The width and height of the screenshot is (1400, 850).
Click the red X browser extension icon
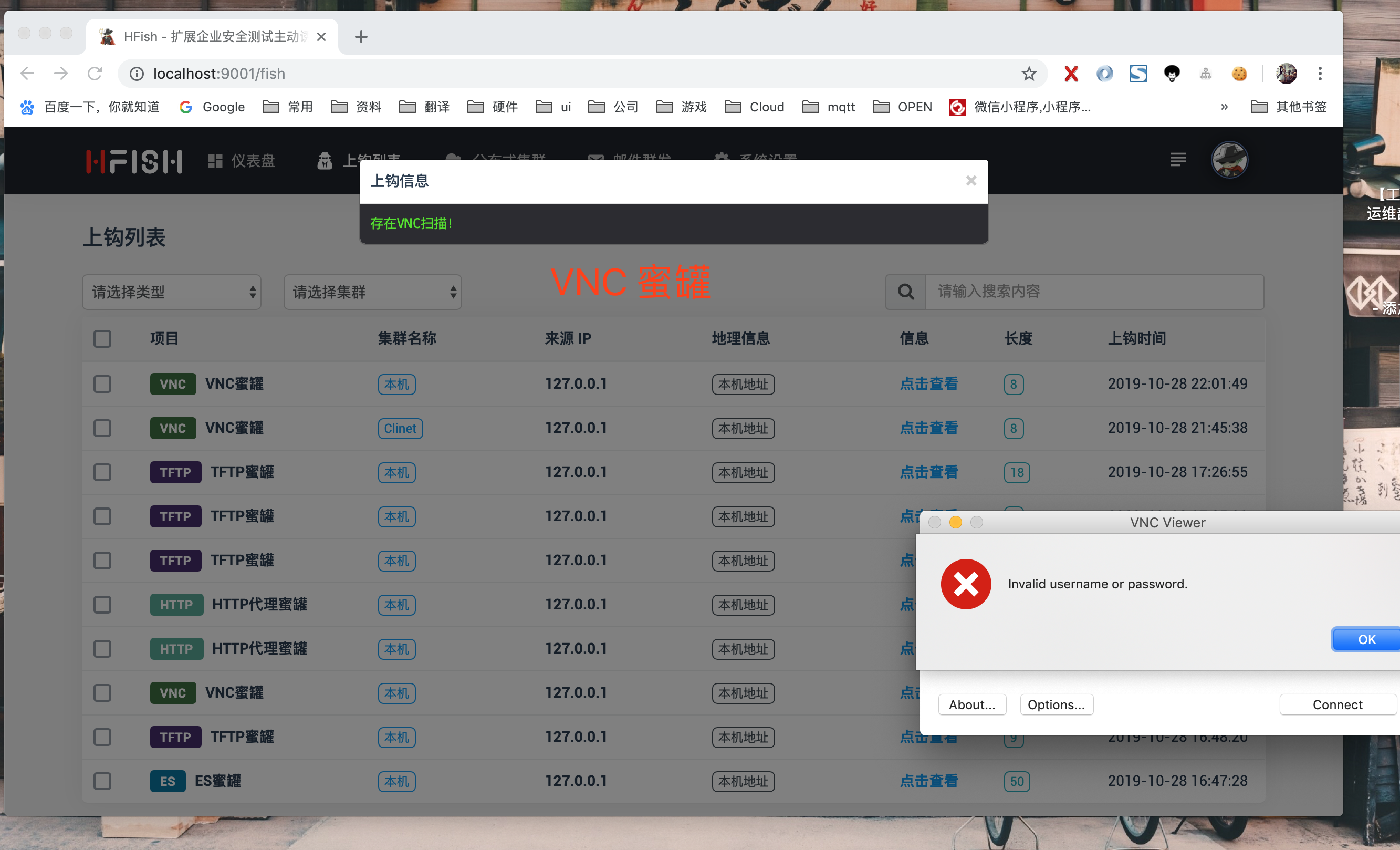click(x=1070, y=74)
